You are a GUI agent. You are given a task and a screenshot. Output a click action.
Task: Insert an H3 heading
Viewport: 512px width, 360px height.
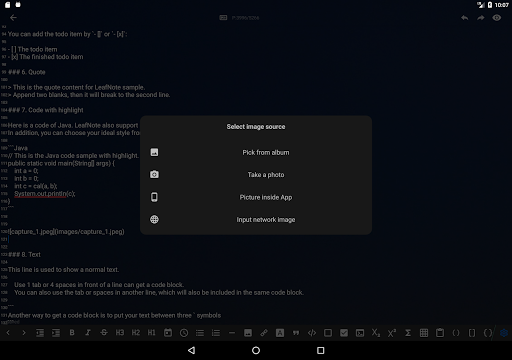click(x=120, y=333)
